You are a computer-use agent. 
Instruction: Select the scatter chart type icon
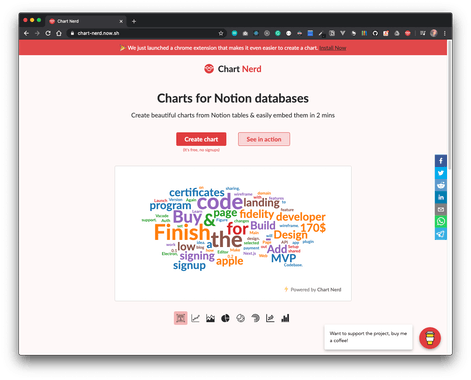click(x=270, y=318)
